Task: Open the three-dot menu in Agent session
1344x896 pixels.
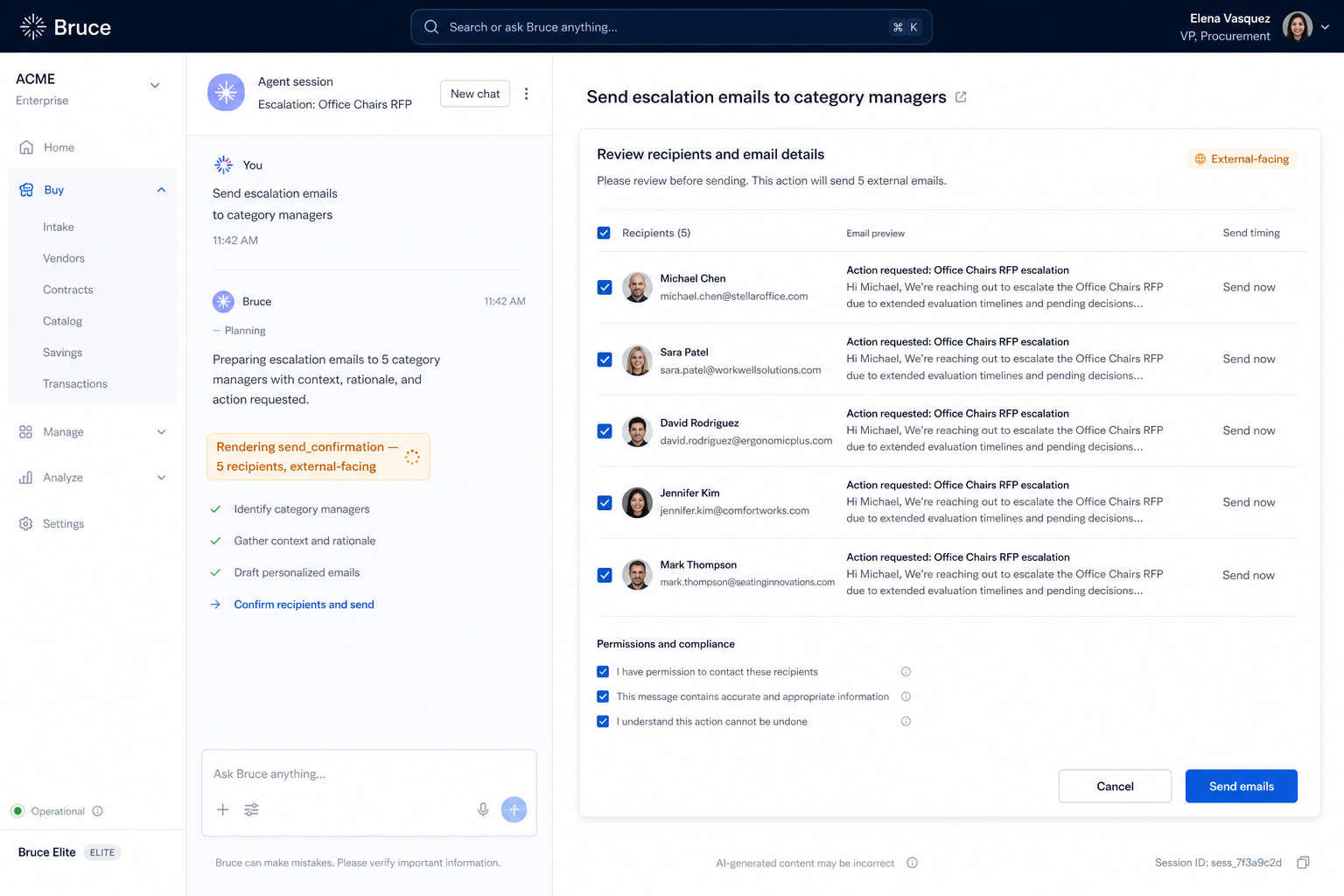Action: [x=526, y=94]
